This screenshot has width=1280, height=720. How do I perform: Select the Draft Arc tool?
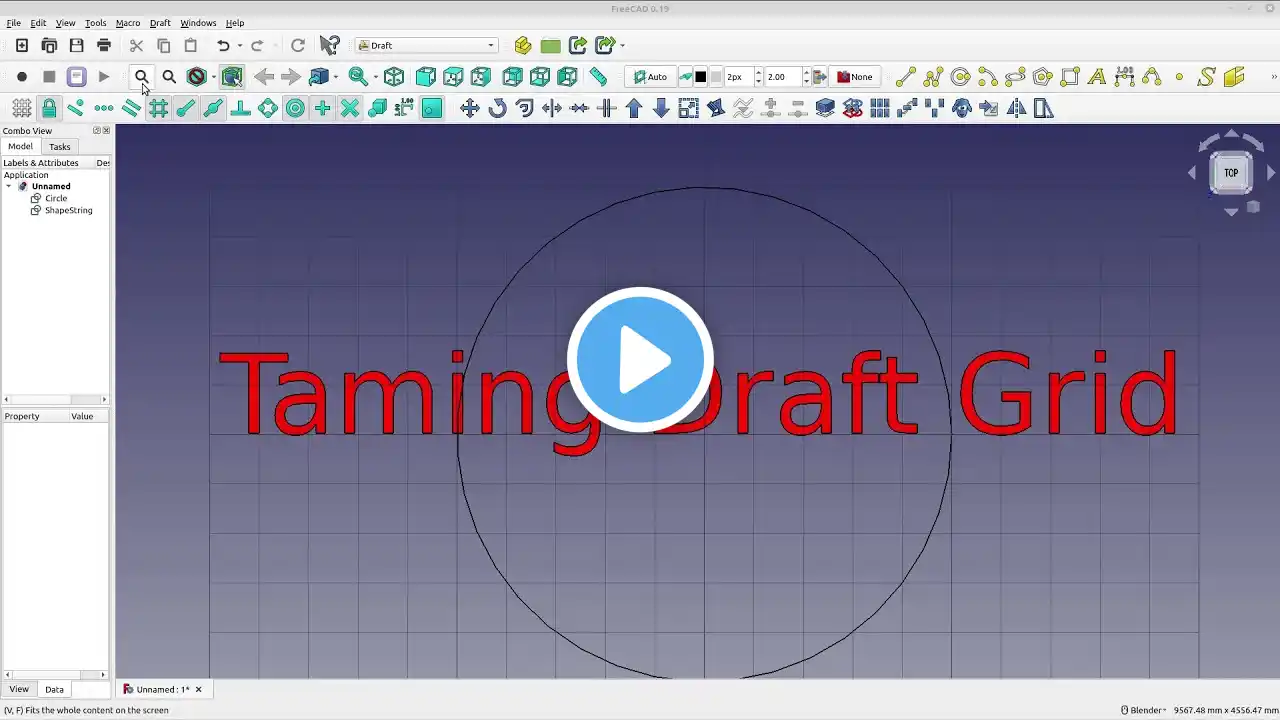(x=988, y=76)
